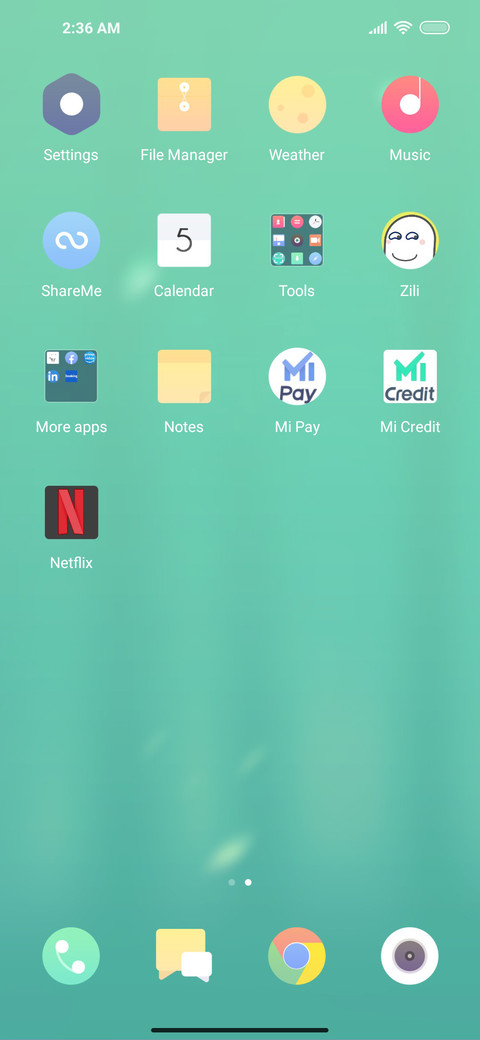Open the Calendar app
The image size is (480, 1040).
[184, 240]
